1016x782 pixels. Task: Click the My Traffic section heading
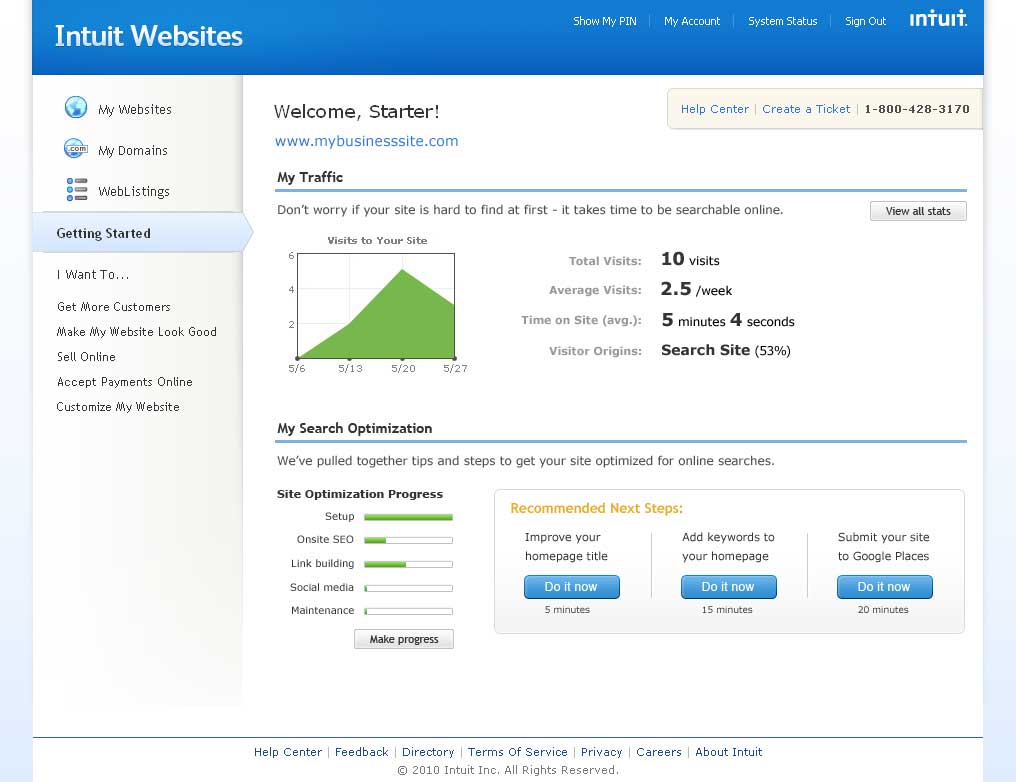(310, 177)
